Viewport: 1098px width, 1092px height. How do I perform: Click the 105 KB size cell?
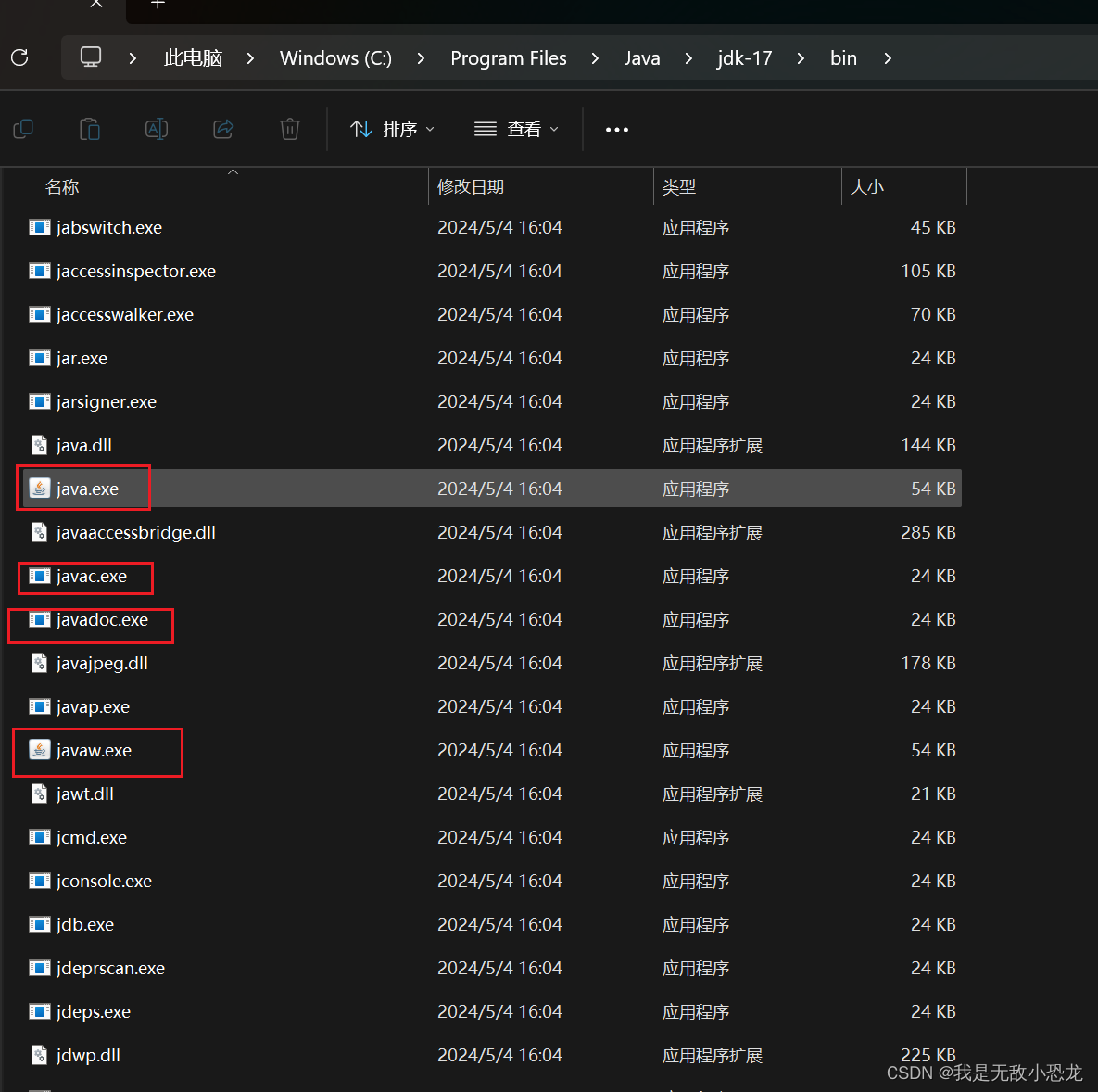coord(928,271)
